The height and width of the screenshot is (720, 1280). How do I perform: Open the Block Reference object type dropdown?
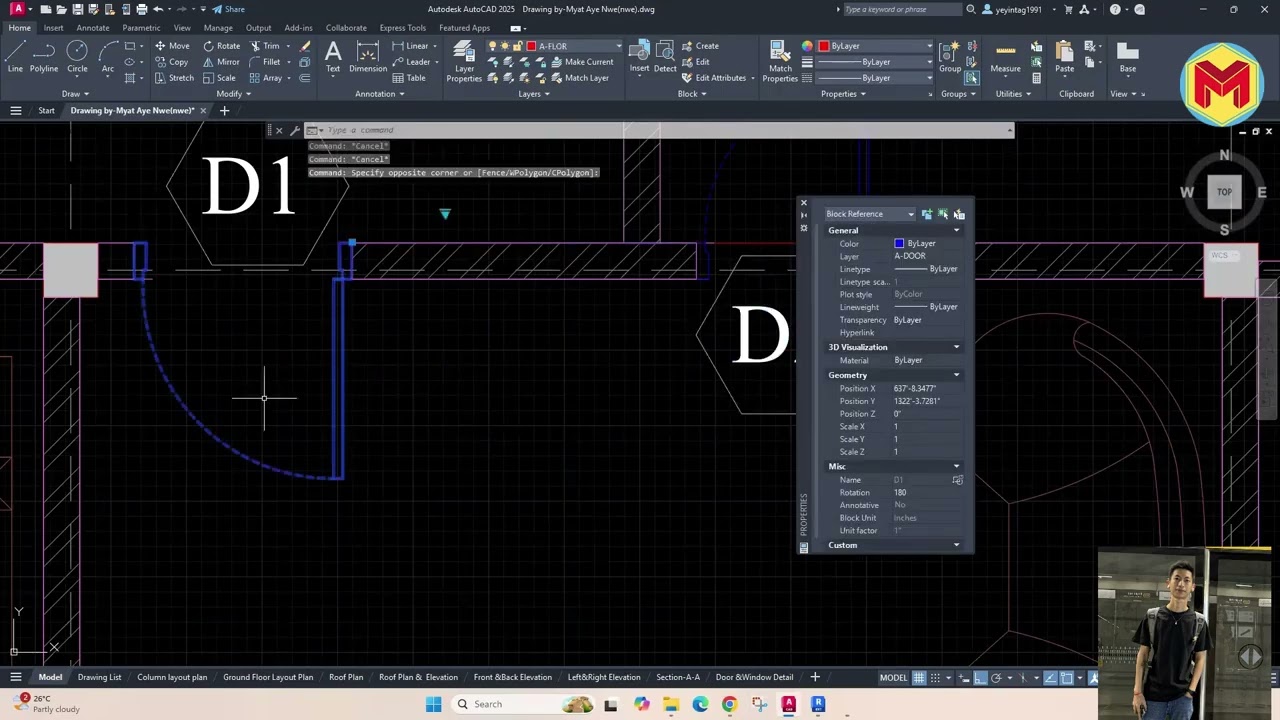coord(869,214)
